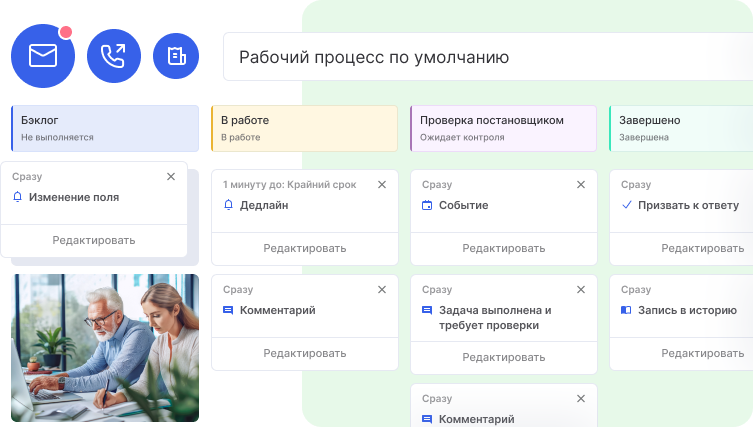The height and width of the screenshot is (427, 753).
Task: Click the checkmark icon beside Призвать к ответу
Action: click(x=627, y=205)
